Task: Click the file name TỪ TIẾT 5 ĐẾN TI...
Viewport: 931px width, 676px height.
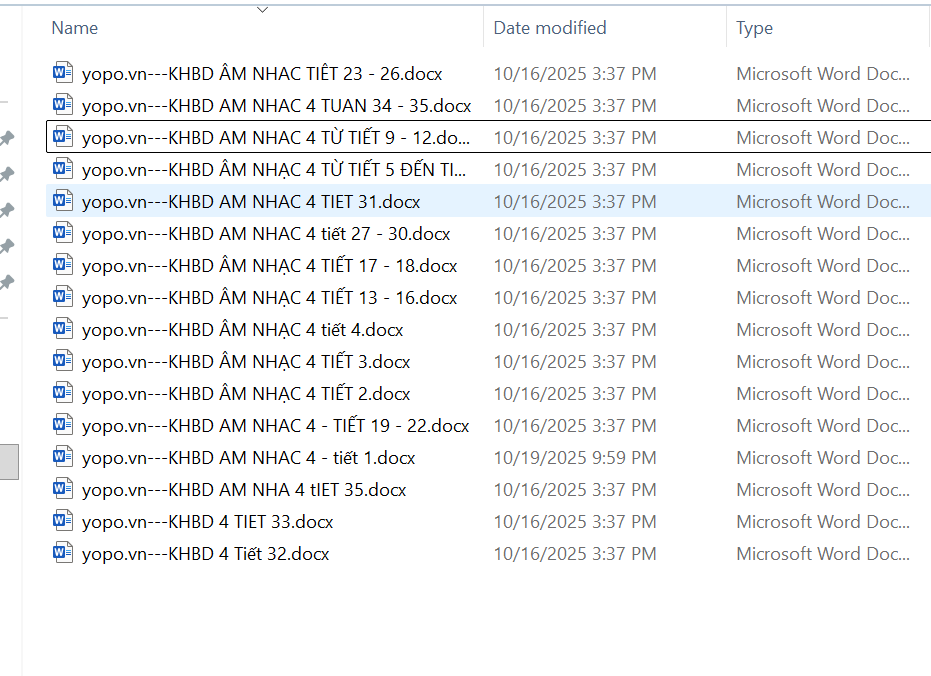Action: [x=273, y=170]
